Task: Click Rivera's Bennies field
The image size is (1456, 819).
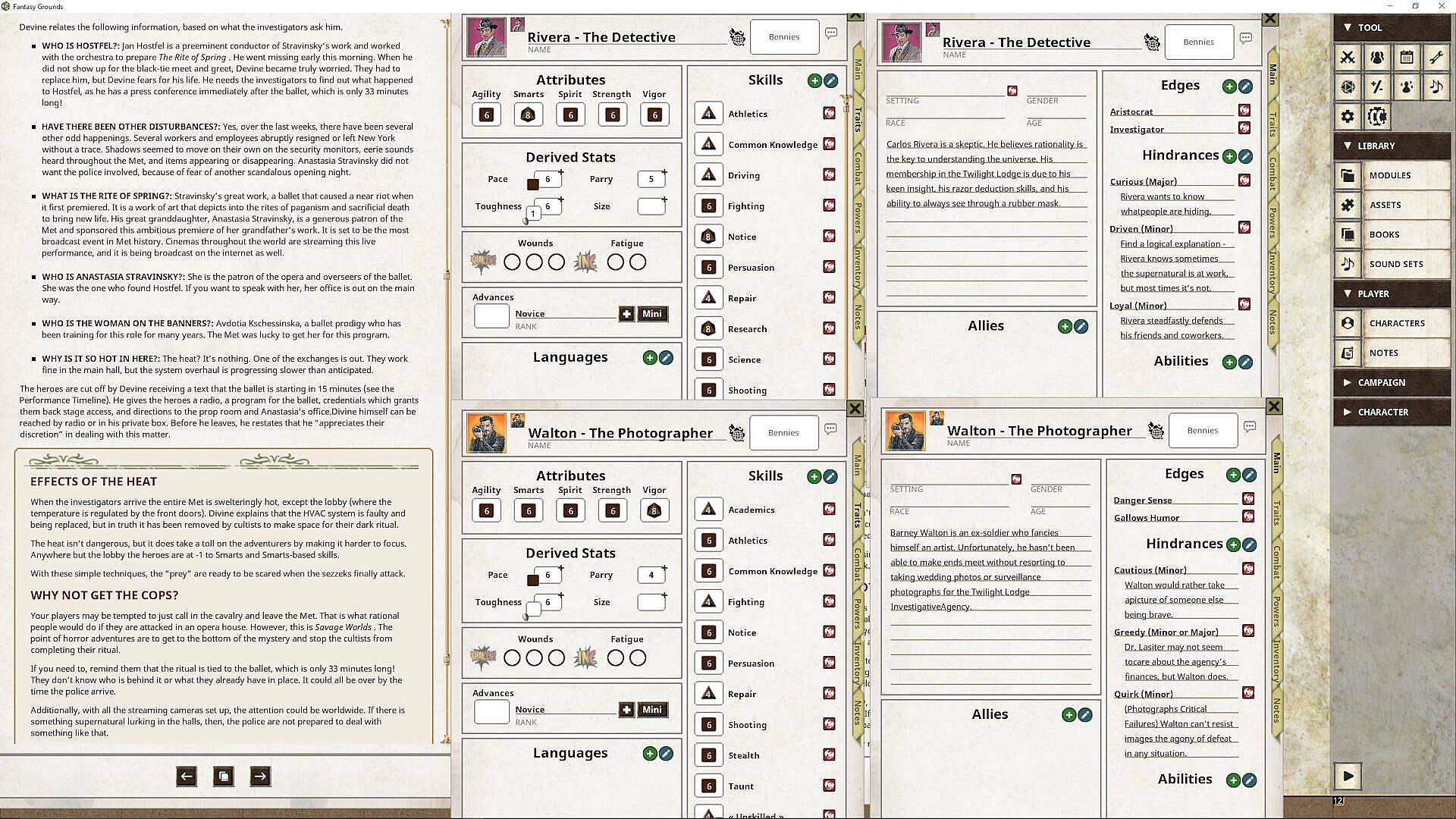Action: click(x=784, y=37)
